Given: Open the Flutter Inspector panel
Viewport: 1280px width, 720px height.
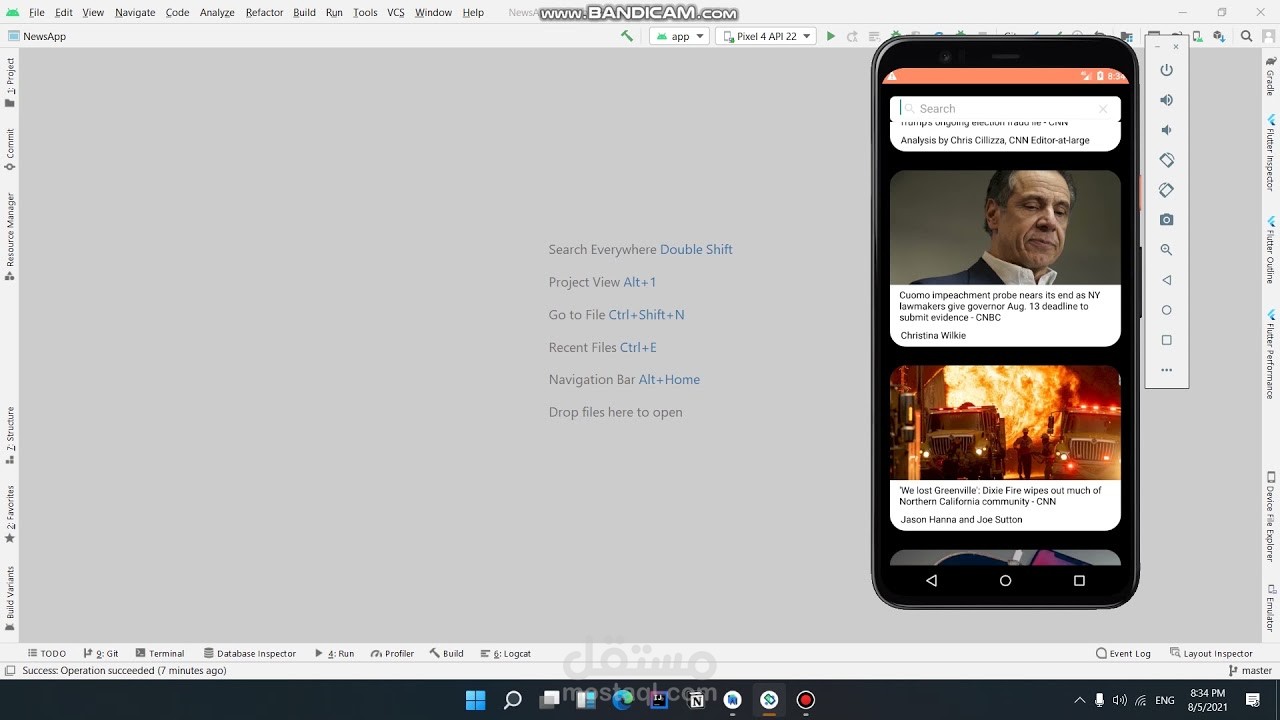Looking at the screenshot, I should point(1268,150).
